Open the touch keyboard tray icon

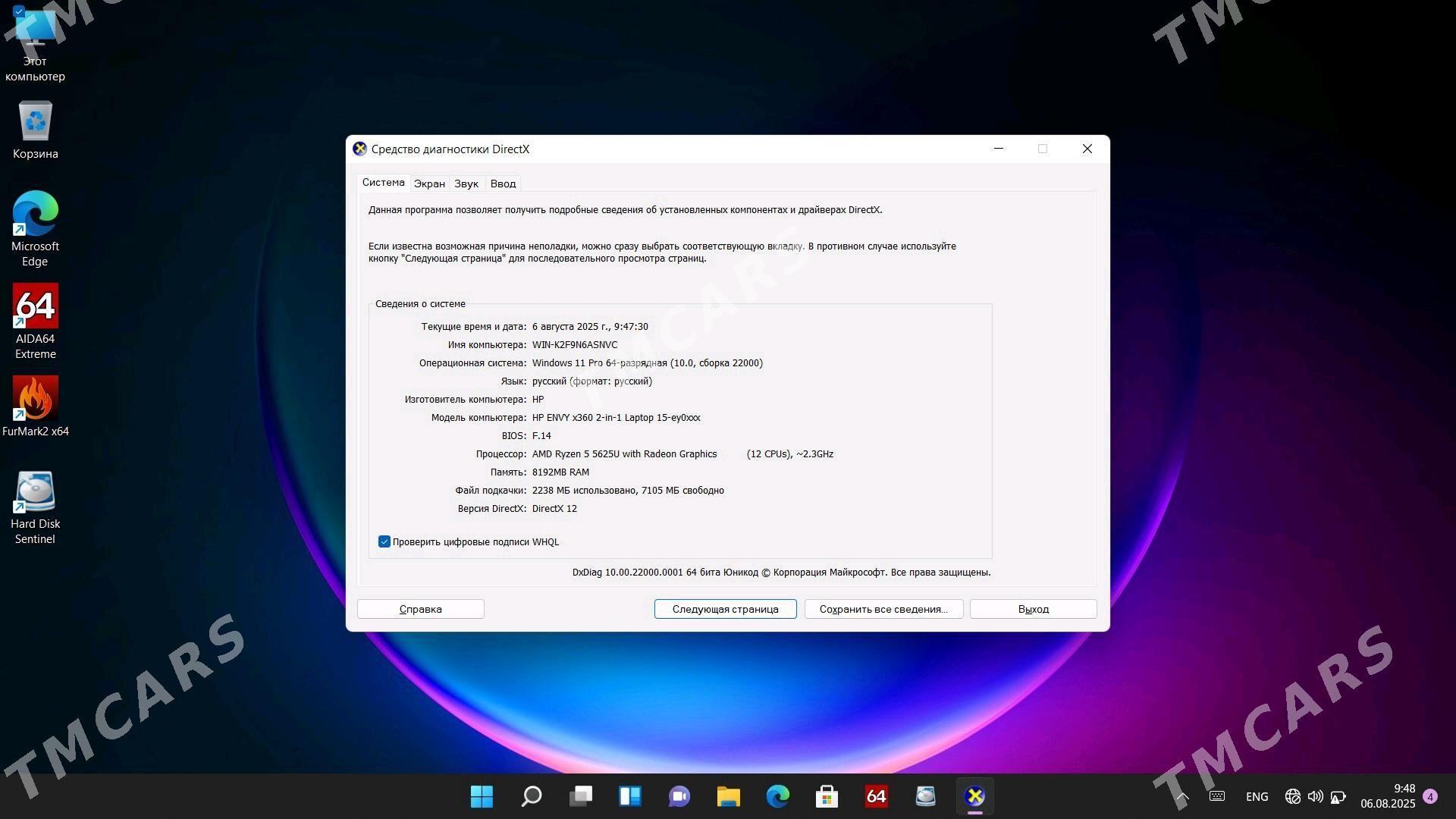coord(1217,796)
